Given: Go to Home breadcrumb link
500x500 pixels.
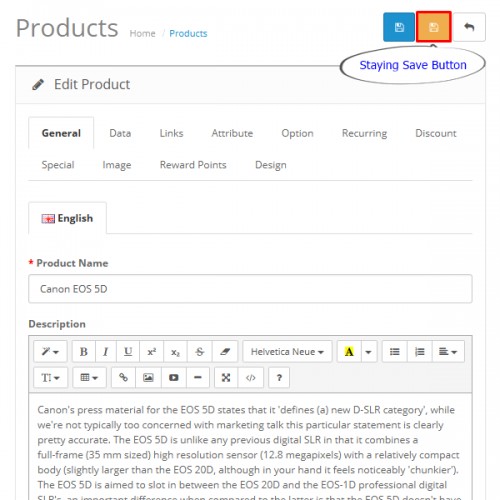Looking at the screenshot, I should coord(142,33).
